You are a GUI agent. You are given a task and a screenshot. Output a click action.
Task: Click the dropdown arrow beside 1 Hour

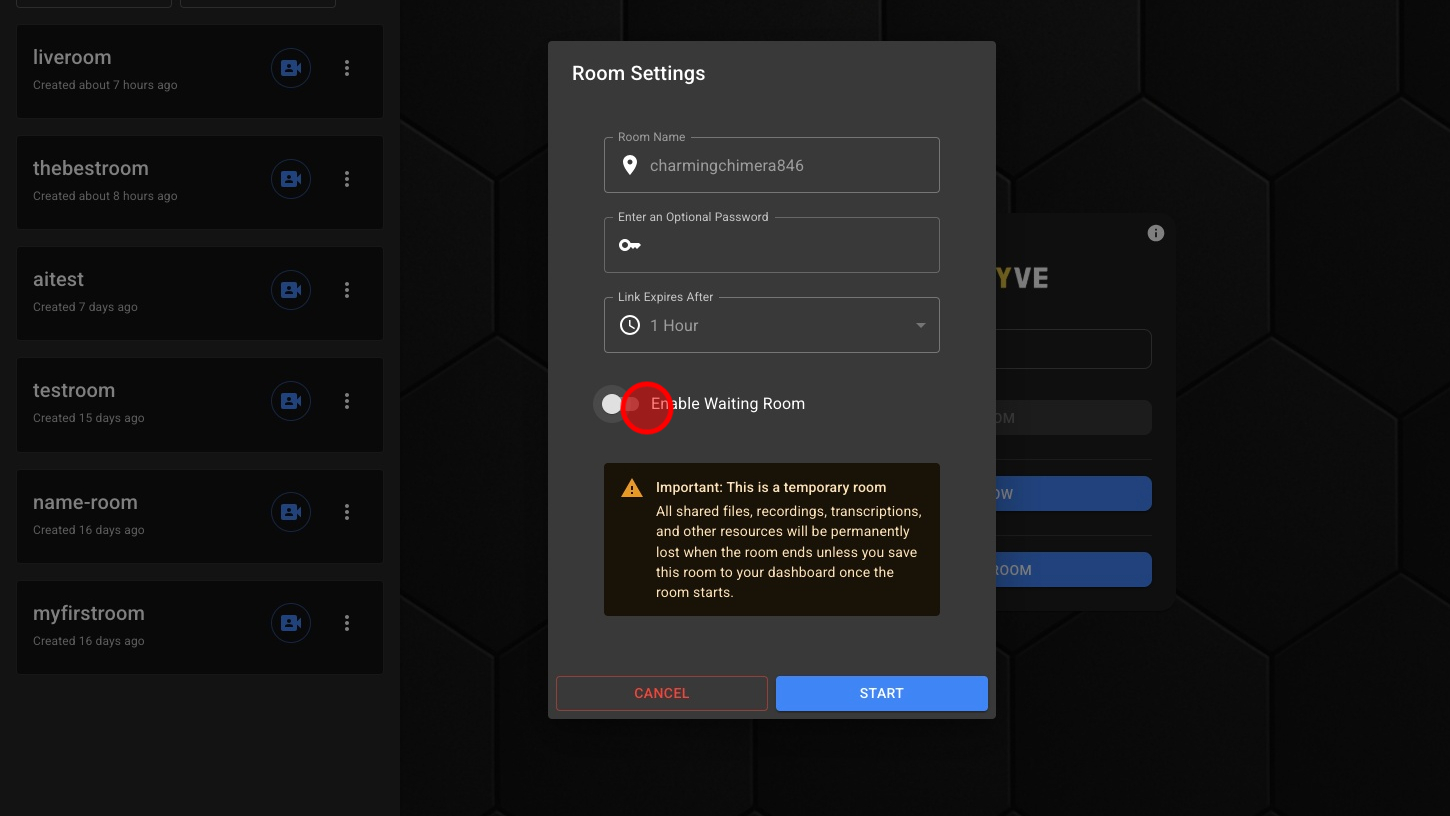point(920,326)
